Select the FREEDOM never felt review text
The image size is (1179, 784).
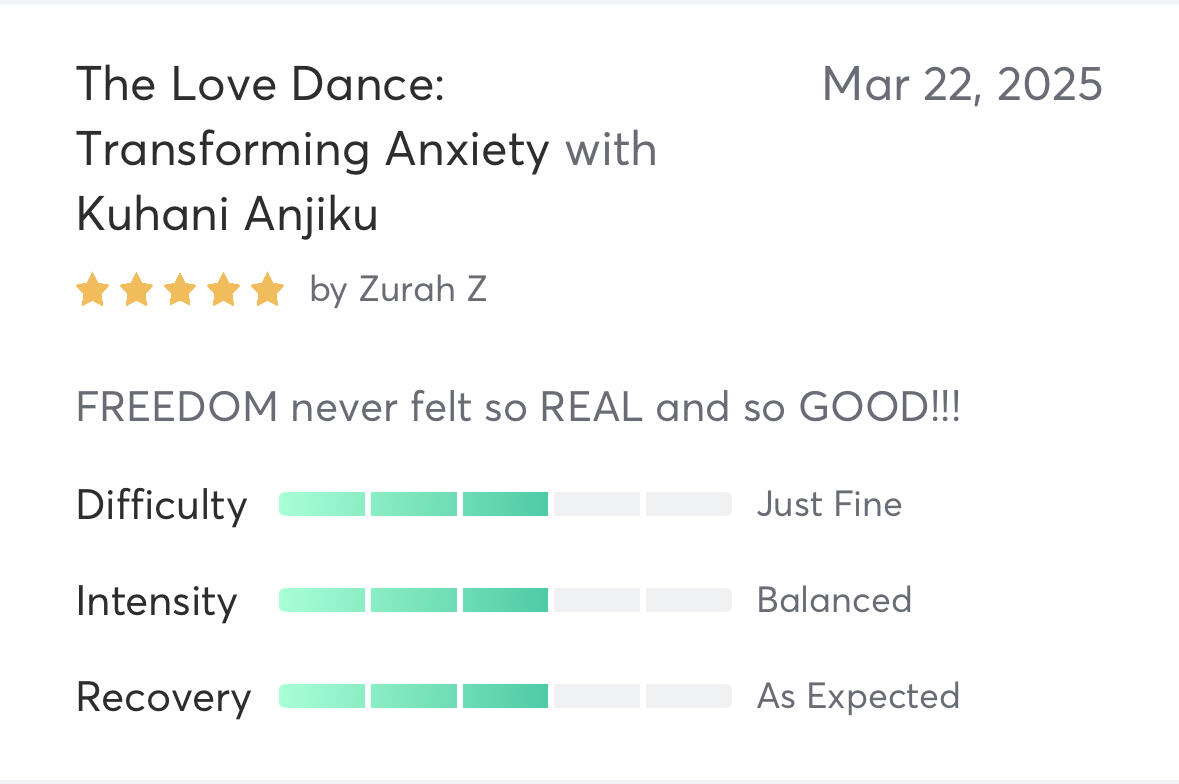(518, 409)
